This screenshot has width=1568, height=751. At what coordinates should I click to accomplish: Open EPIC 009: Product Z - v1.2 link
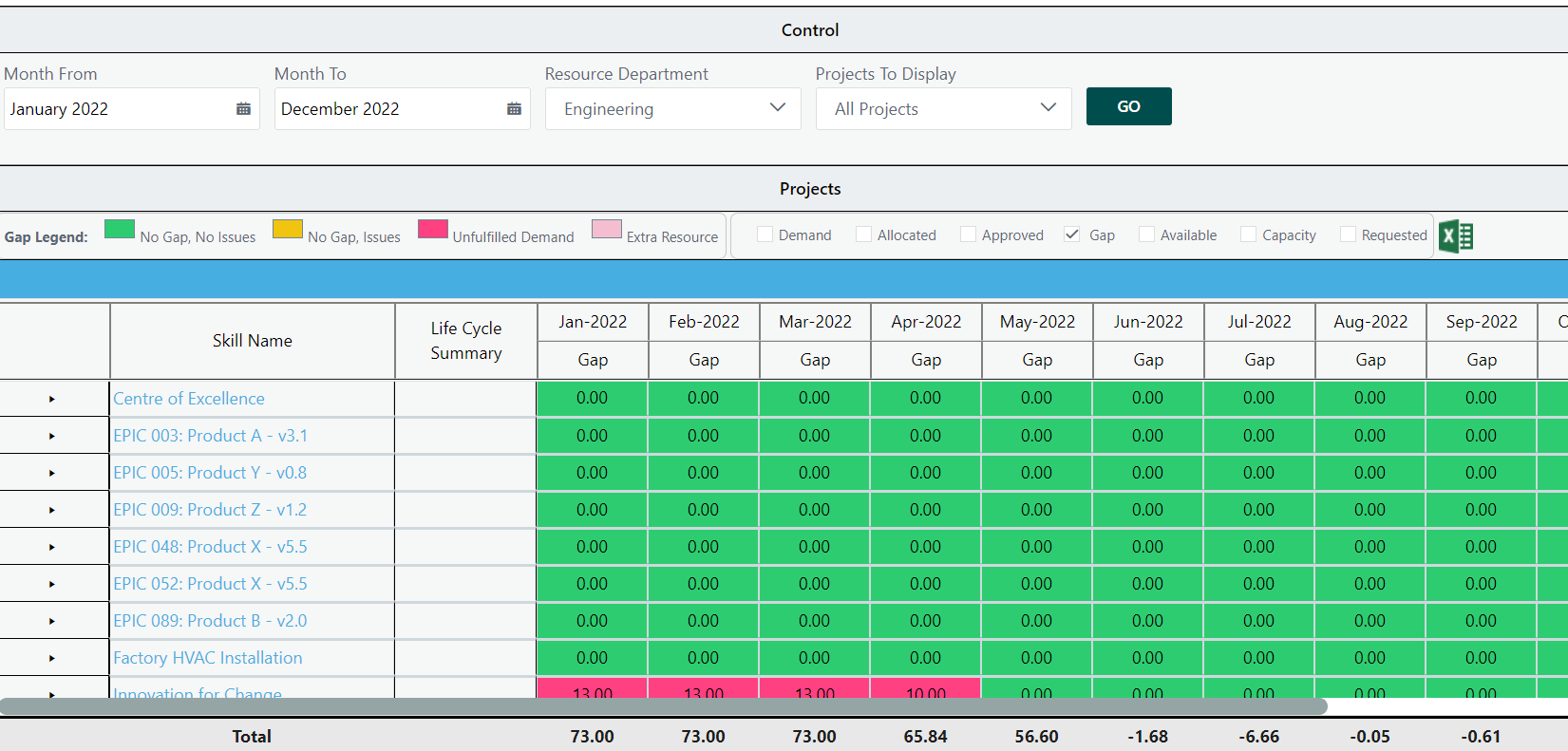pyautogui.click(x=210, y=510)
